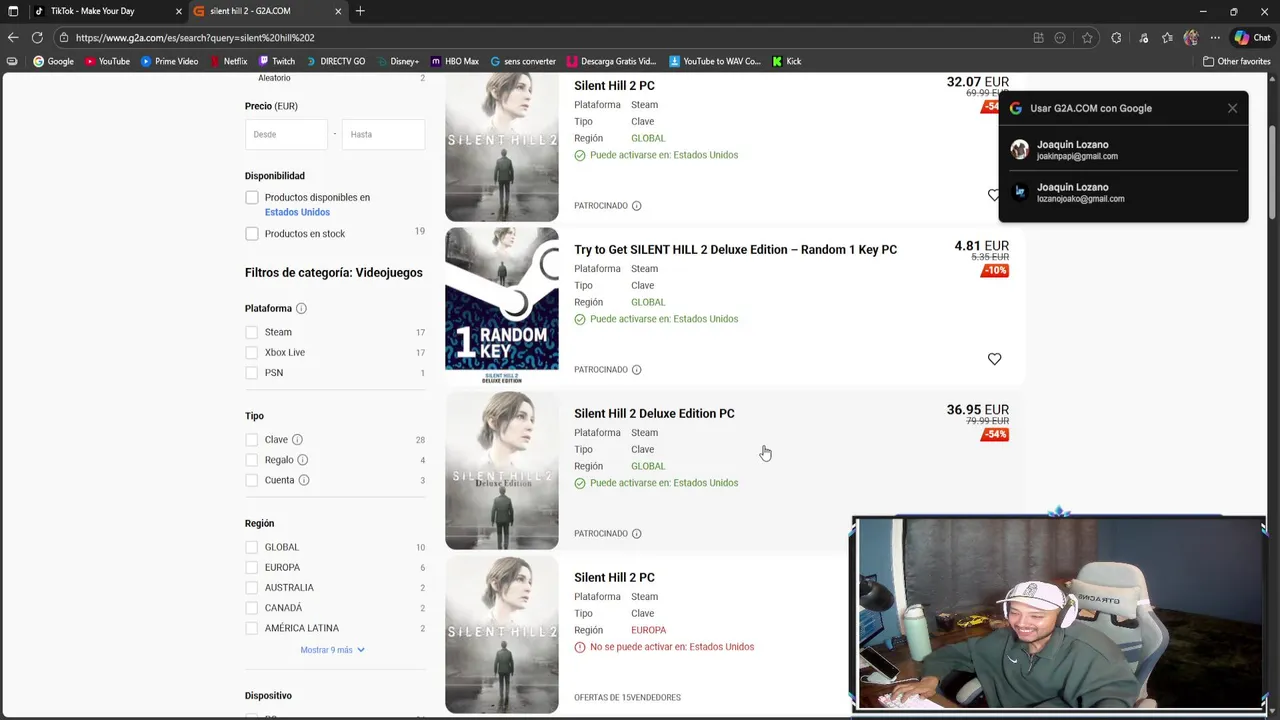
Task: Close the silent hill 2 - G2A.COM tab
Action: click(338, 11)
